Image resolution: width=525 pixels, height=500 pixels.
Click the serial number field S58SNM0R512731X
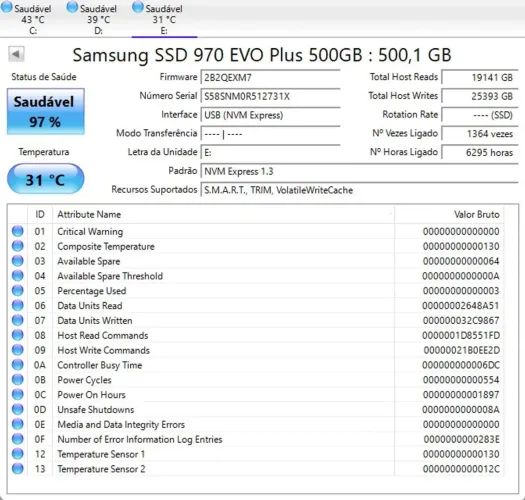tap(270, 96)
